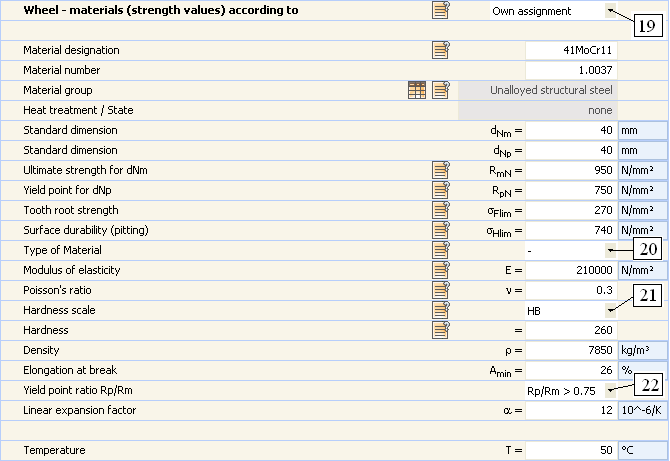Open the Own assignment dropdown
The image size is (670, 461).
click(610, 11)
